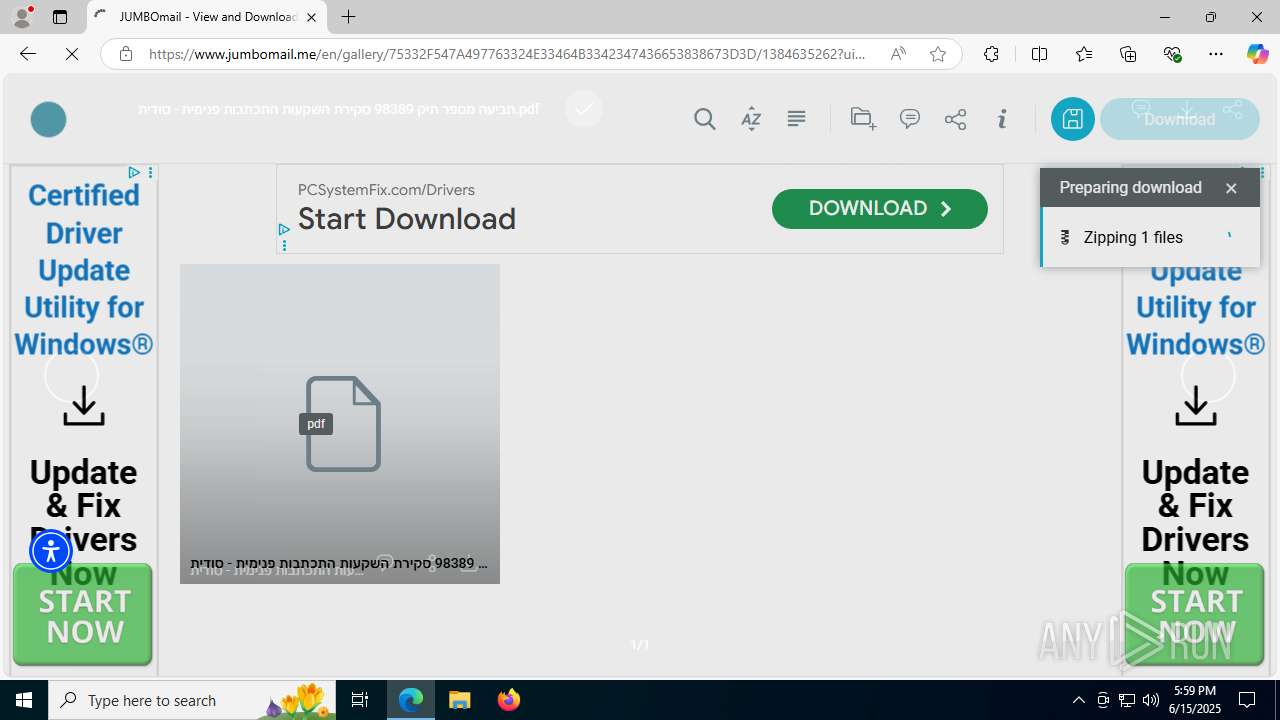
Task: Click the taskbar search box
Action: pos(193,700)
